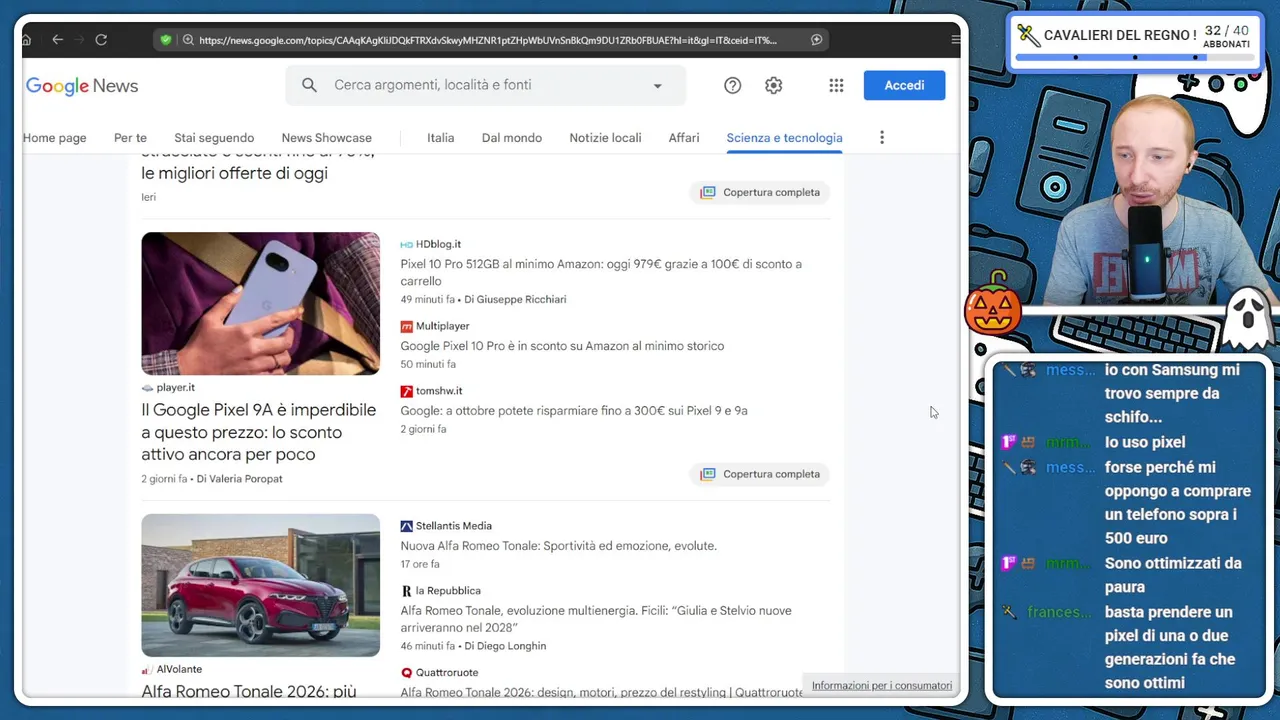The image size is (1280, 720).
Task: Open the News Showcase tab
Action: click(326, 138)
